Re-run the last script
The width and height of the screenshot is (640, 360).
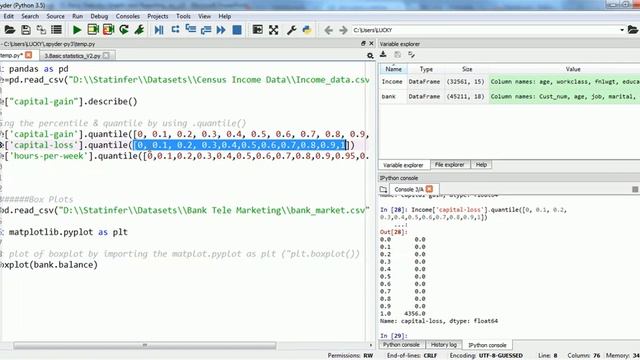(124, 30)
